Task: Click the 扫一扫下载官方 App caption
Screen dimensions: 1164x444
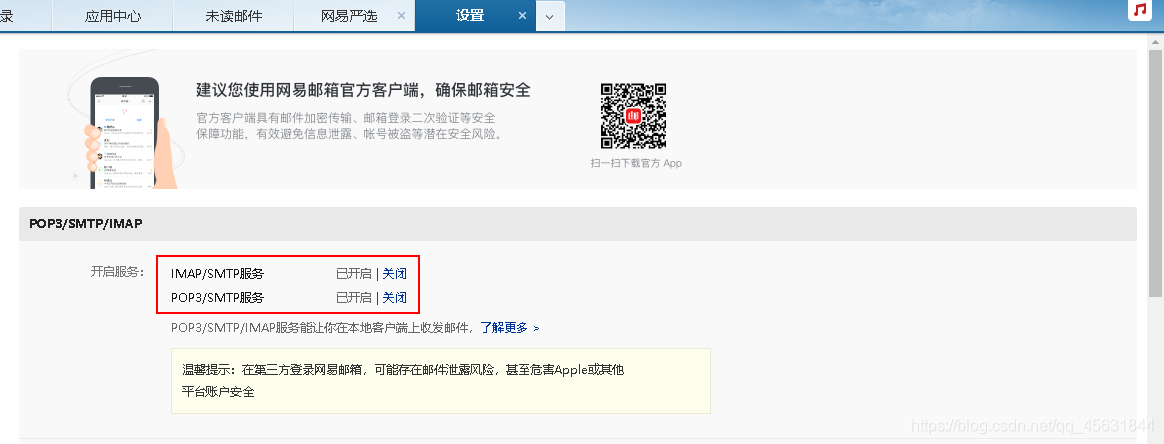Action: click(635, 163)
